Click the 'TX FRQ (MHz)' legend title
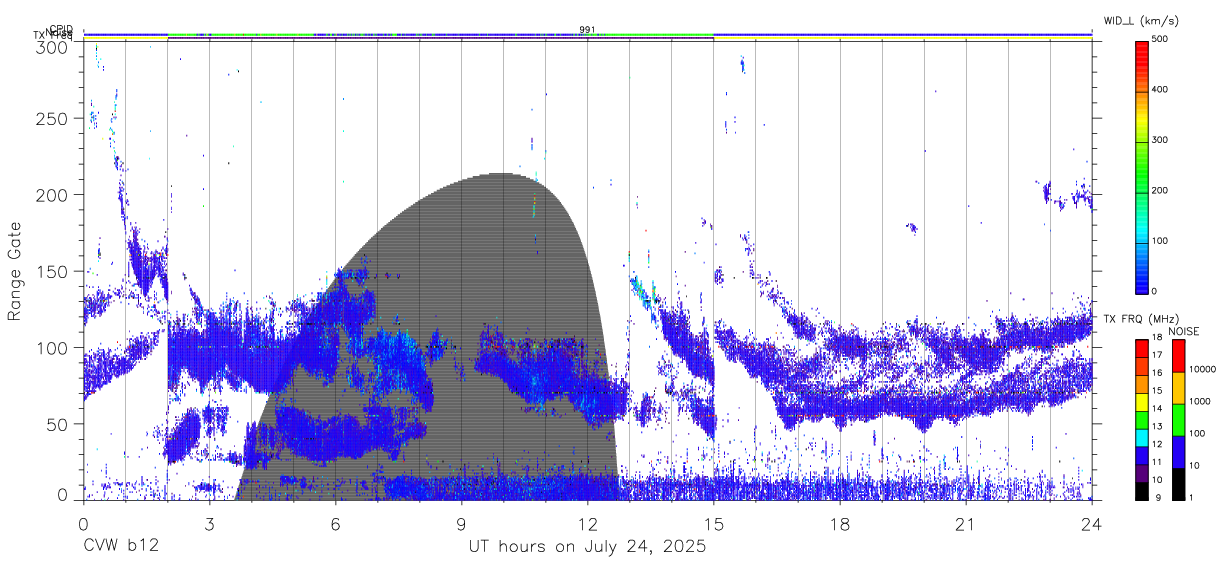The image size is (1228, 567). click(x=1141, y=319)
